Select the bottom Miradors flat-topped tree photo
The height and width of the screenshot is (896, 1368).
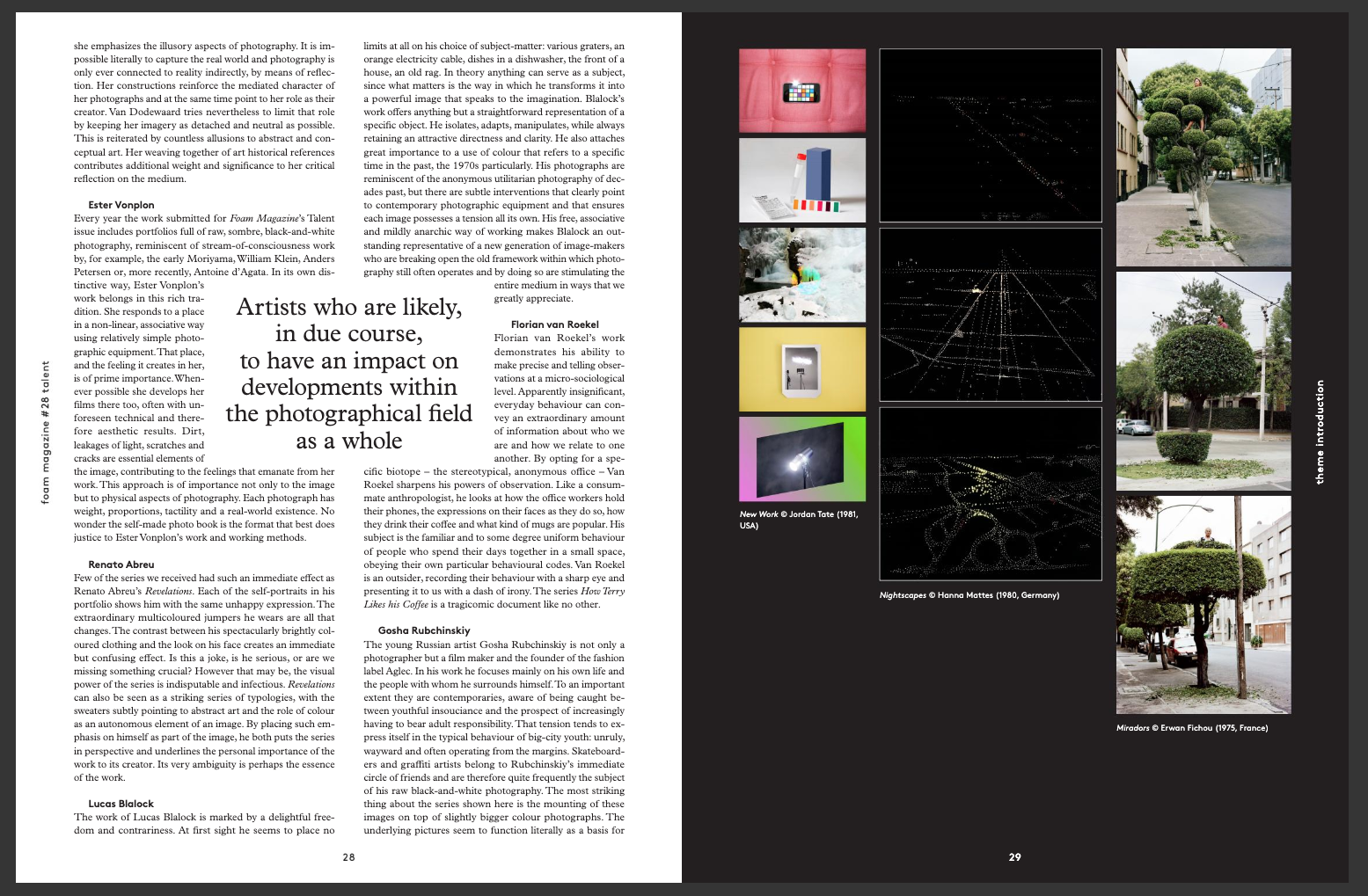tap(1203, 605)
